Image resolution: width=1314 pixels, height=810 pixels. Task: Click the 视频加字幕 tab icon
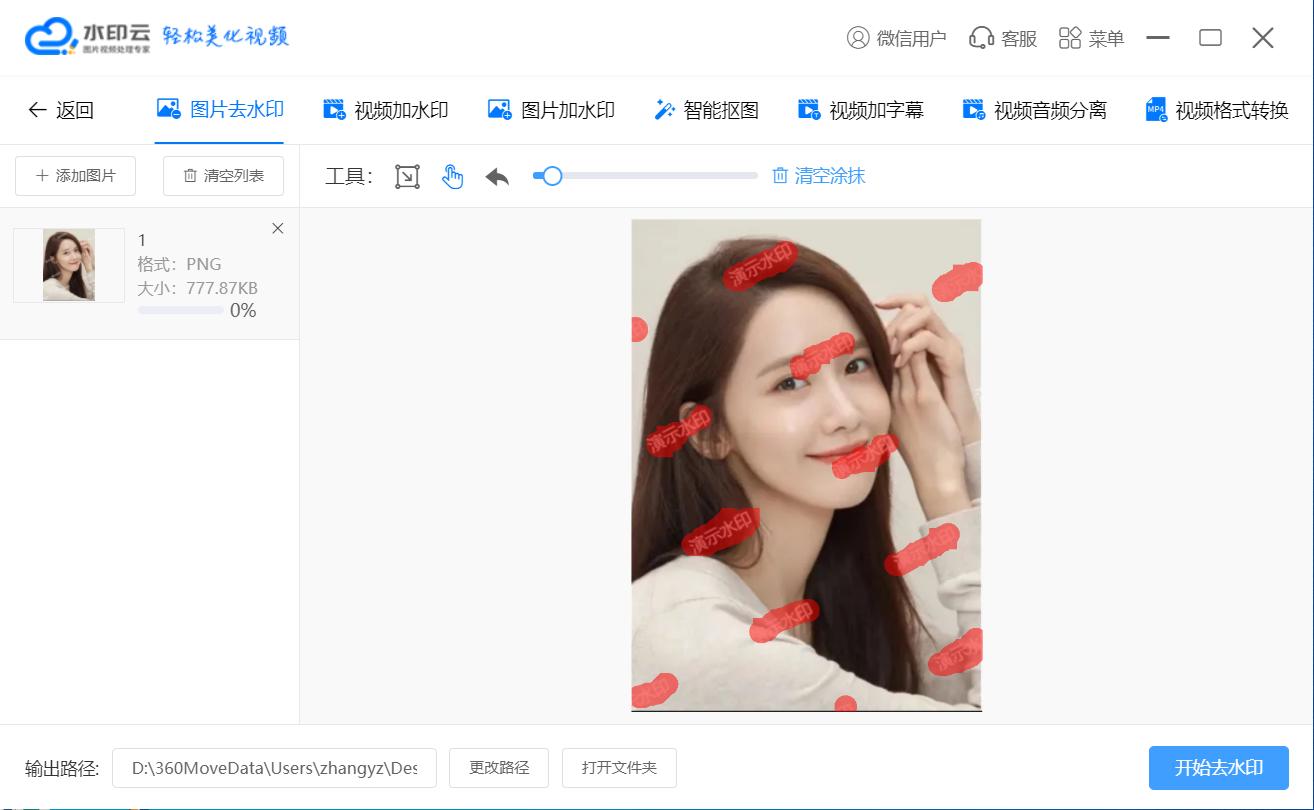pos(809,110)
